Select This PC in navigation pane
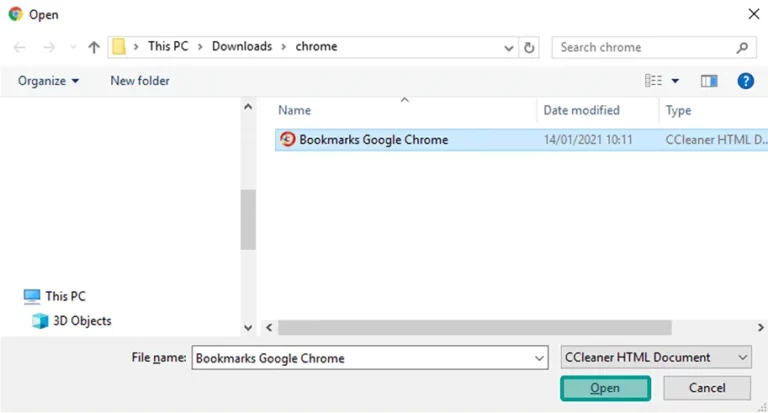Screen dimensions: 768x413 (x=54, y=296)
